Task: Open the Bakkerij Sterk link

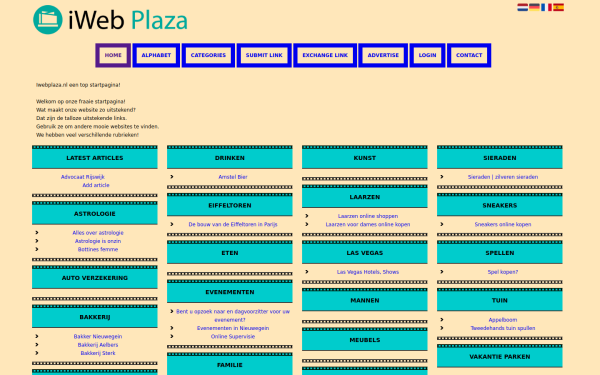Action: 98,353
